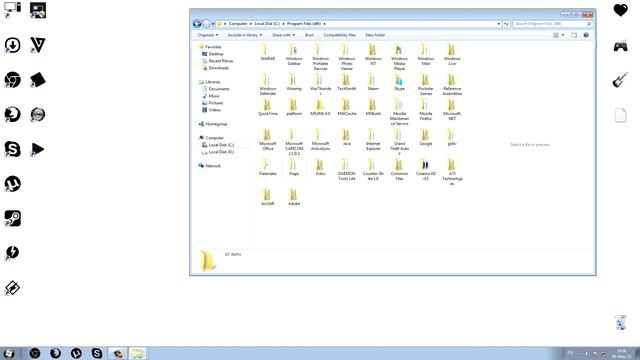Click the Burn toolbar button
This screenshot has height=360, width=640.
(x=309, y=35)
